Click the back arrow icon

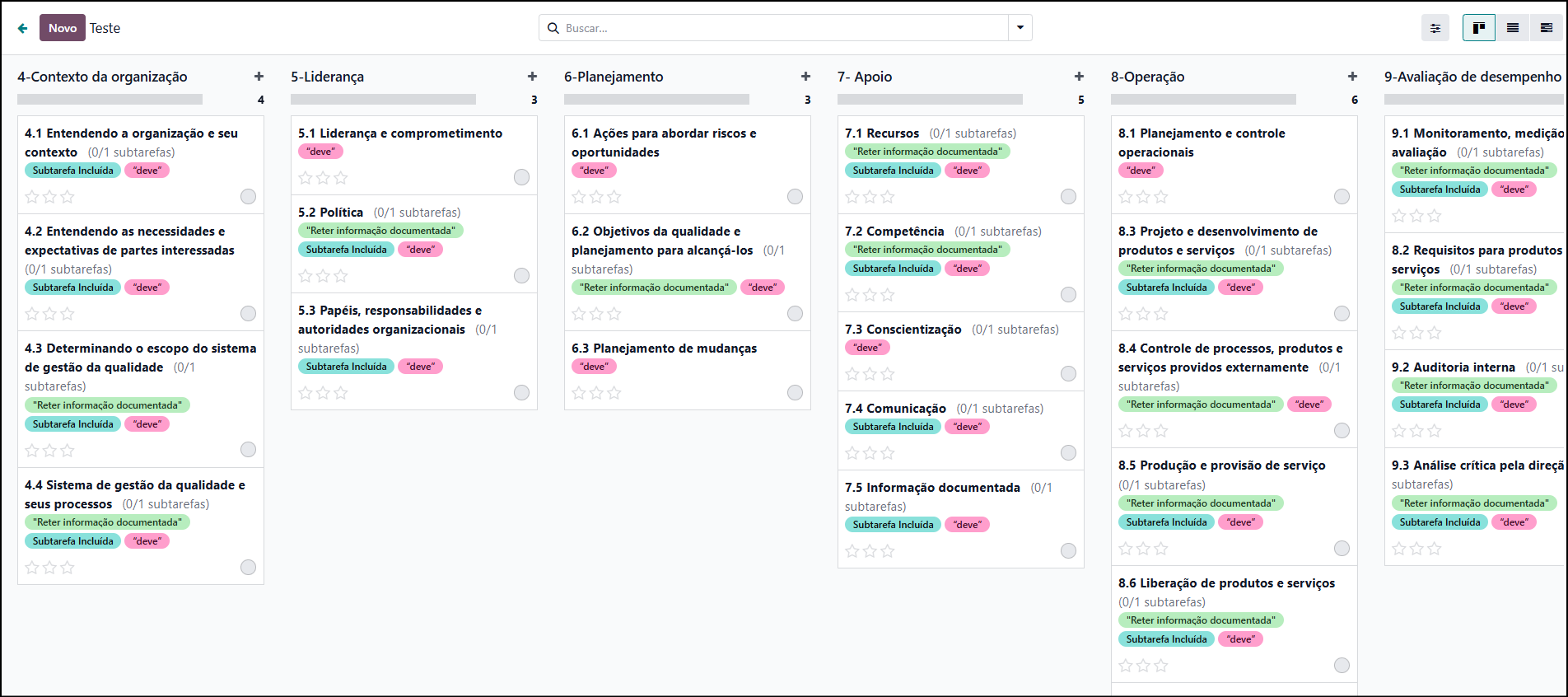click(x=22, y=28)
